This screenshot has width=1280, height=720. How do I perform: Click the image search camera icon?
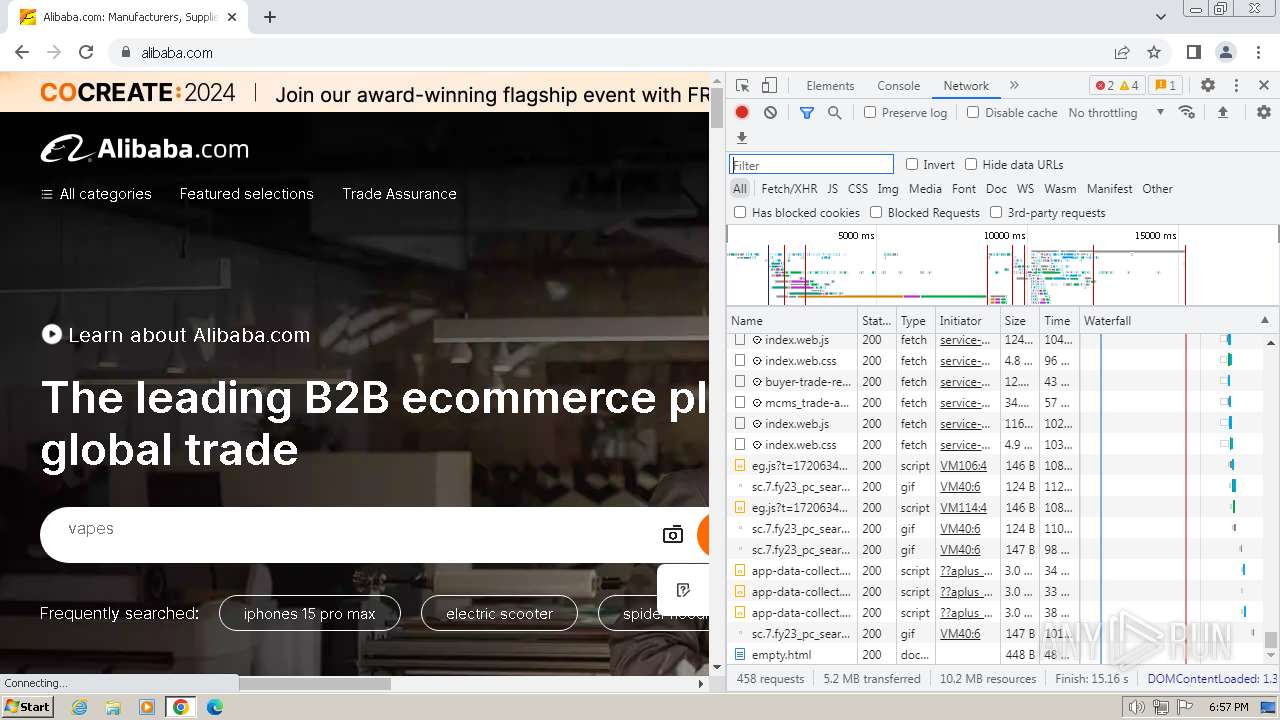click(x=673, y=535)
